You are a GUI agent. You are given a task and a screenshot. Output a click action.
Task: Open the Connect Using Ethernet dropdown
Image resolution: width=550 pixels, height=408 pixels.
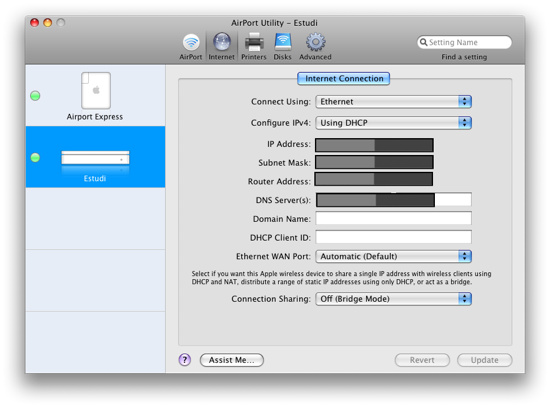(x=394, y=102)
